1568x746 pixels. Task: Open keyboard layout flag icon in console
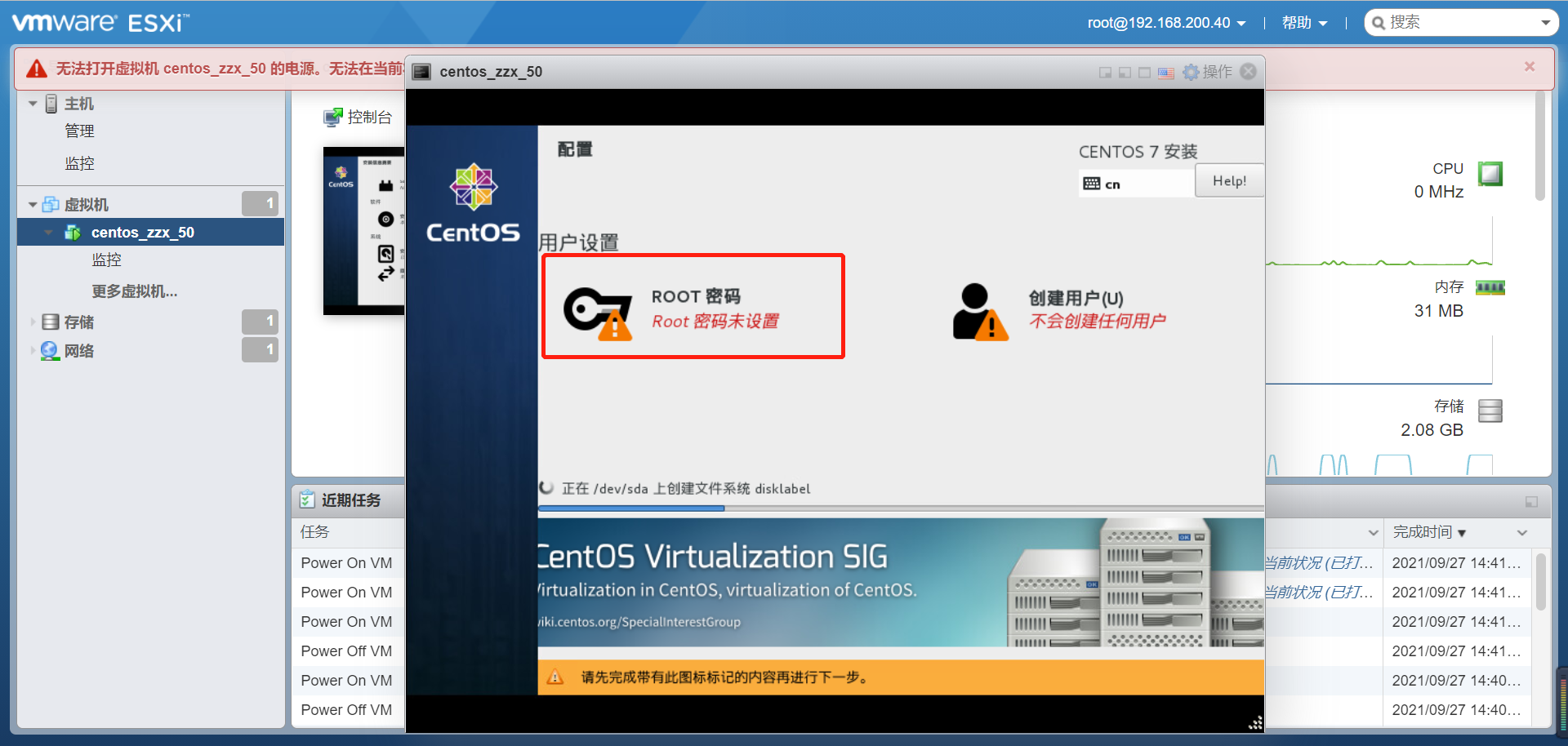tap(1166, 73)
